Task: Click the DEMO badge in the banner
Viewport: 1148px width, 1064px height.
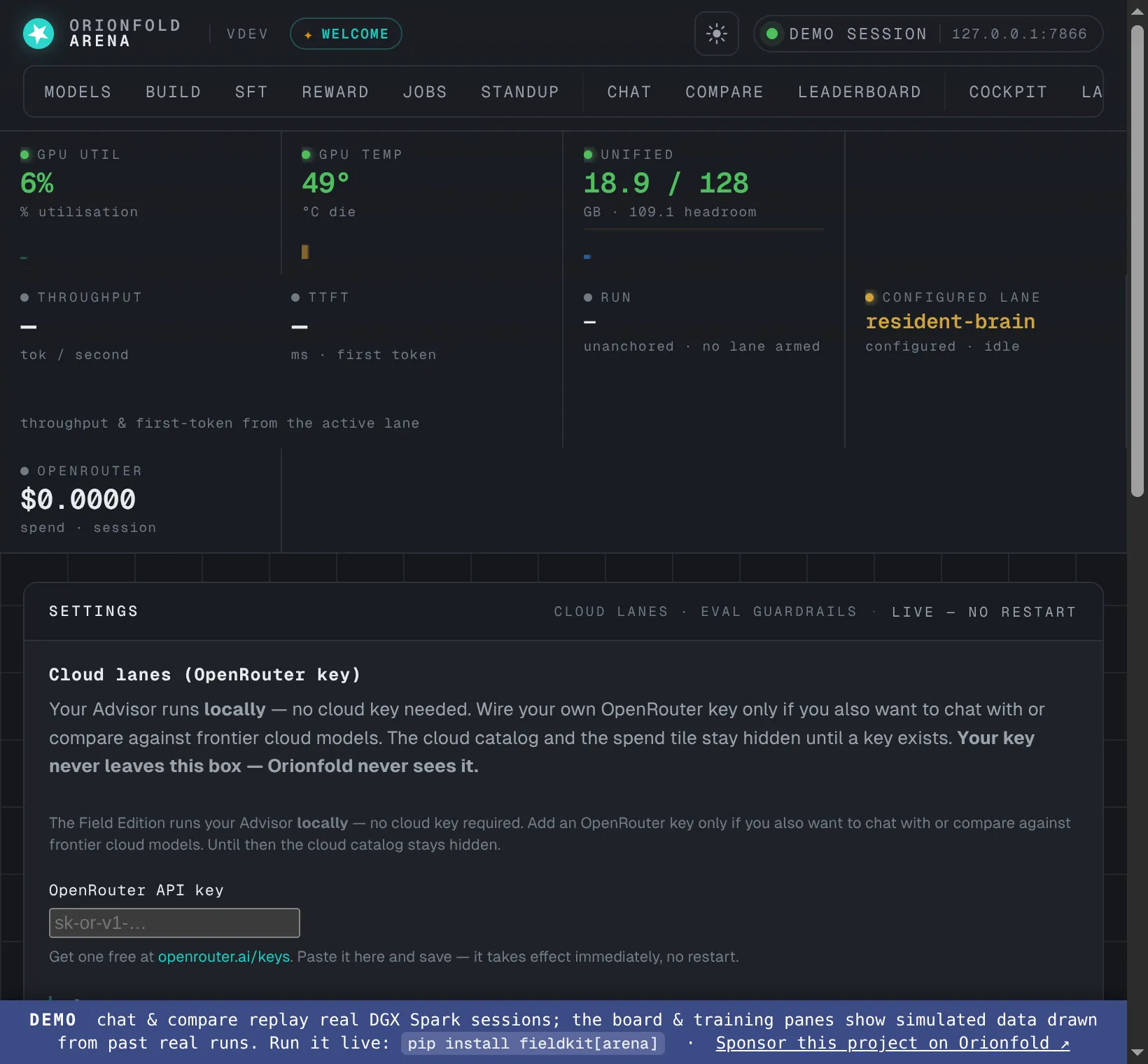Action: [52, 1020]
